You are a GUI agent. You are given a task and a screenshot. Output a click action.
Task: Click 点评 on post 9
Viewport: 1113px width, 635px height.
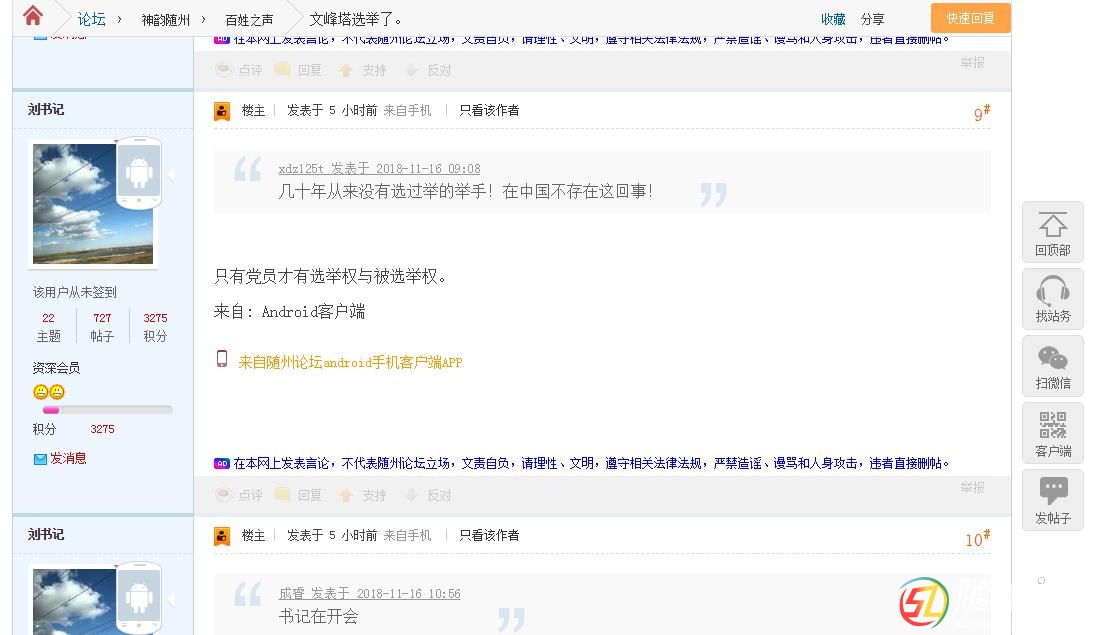239,495
